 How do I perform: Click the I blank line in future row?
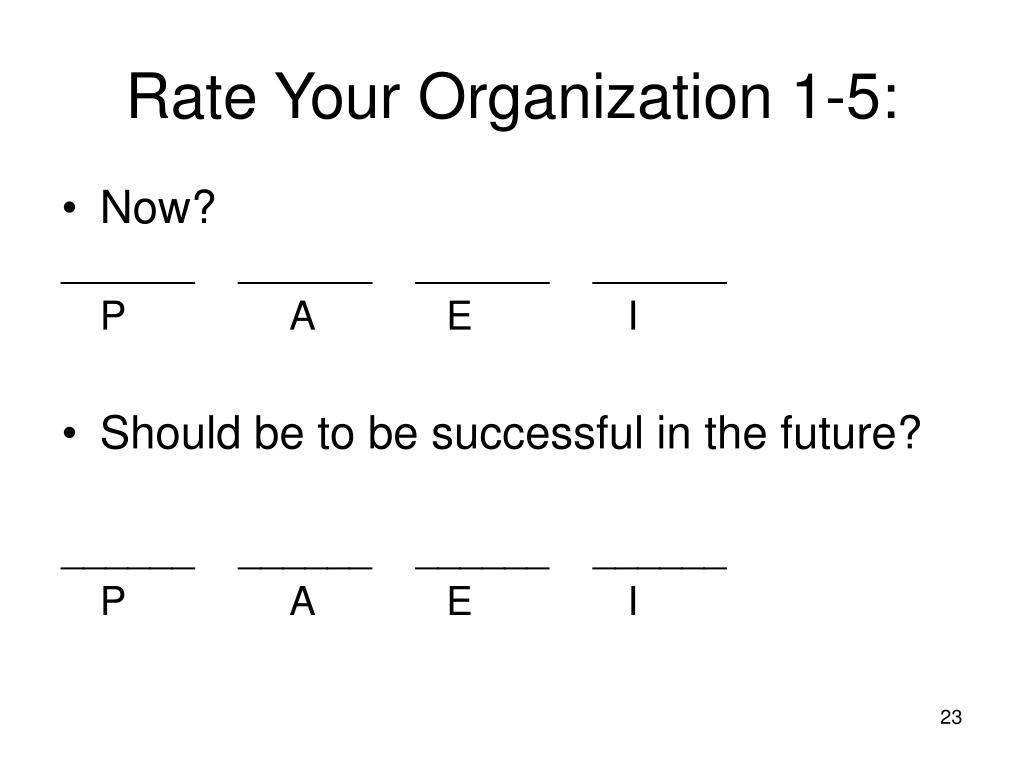660,568
